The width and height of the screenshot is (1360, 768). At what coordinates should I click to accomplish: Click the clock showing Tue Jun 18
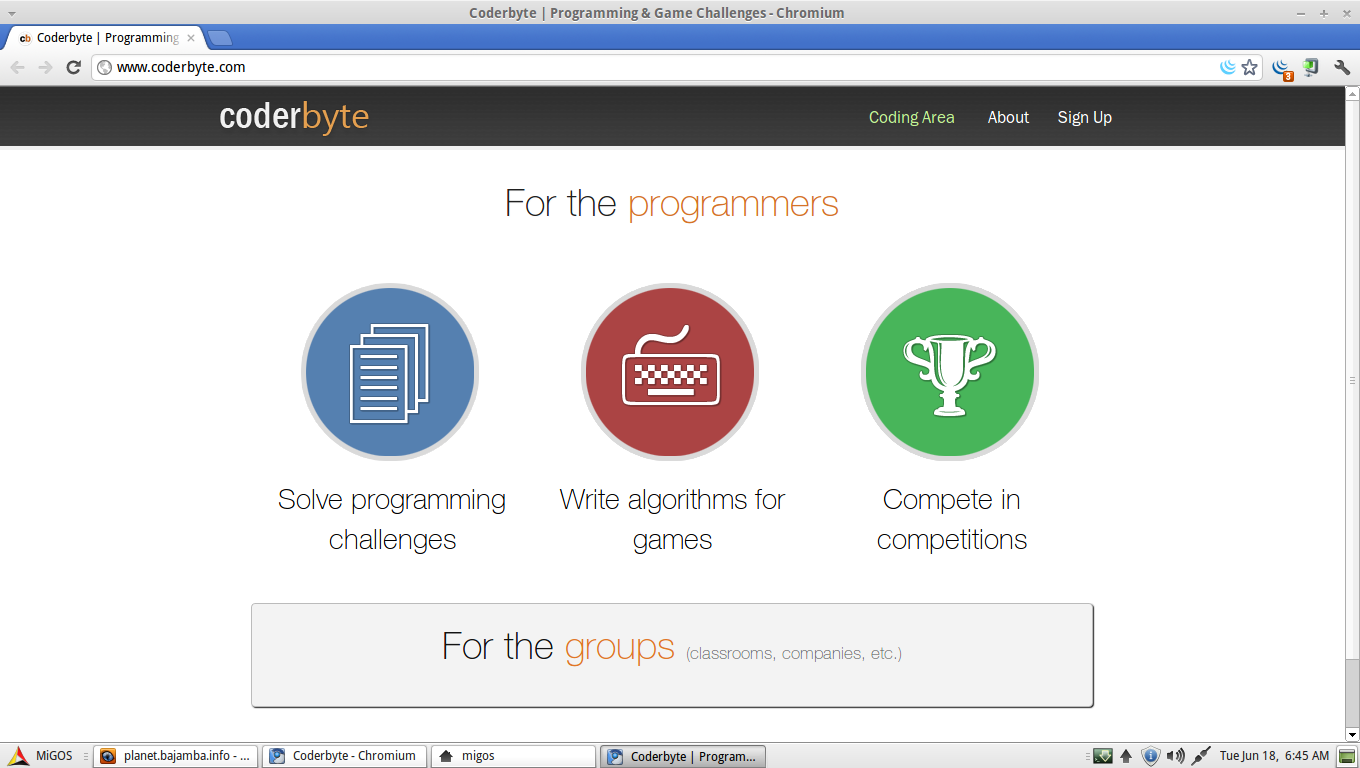tap(1274, 756)
